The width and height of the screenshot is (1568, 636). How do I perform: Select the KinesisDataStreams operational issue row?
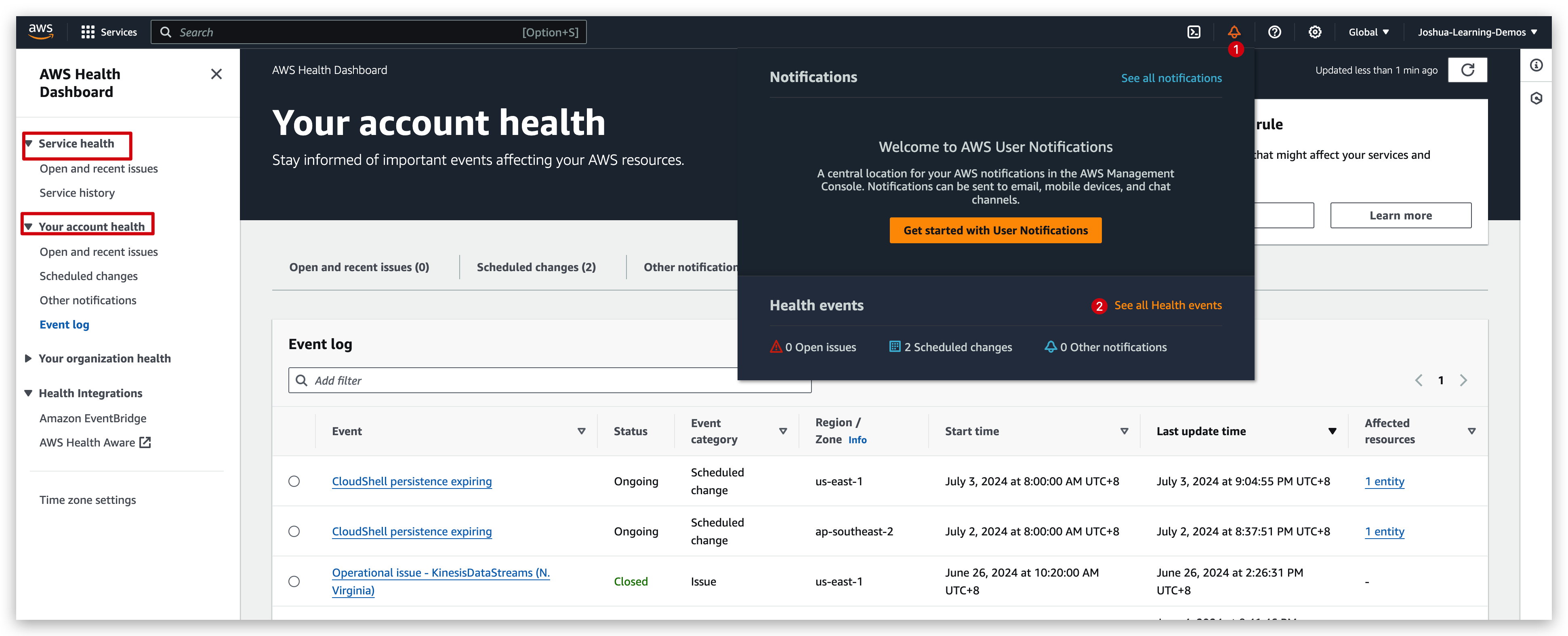pyautogui.click(x=294, y=581)
